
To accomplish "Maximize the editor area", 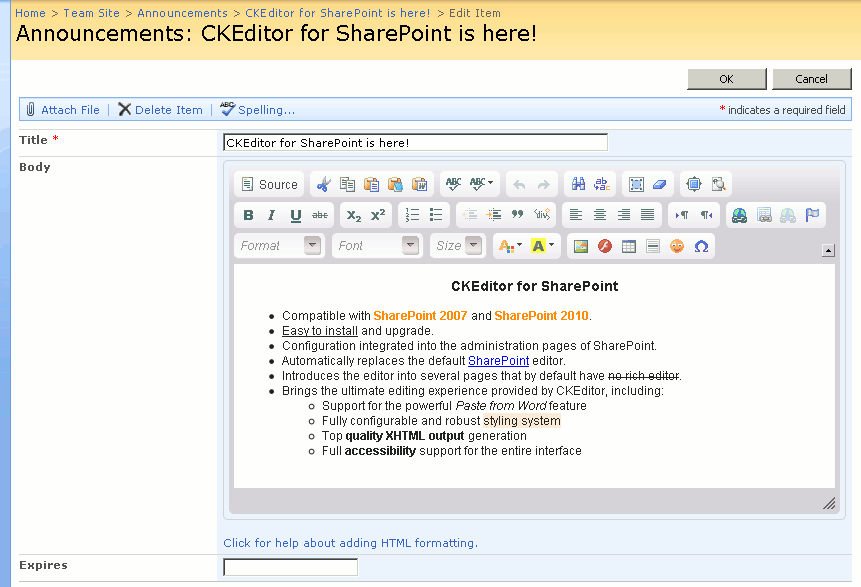I will (694, 185).
